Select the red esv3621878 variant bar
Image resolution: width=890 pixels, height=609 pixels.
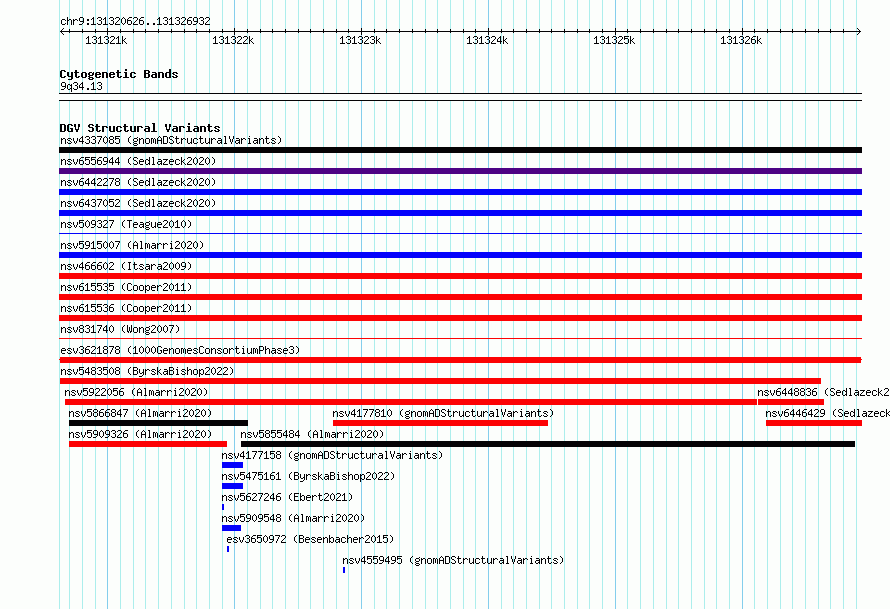[460, 360]
